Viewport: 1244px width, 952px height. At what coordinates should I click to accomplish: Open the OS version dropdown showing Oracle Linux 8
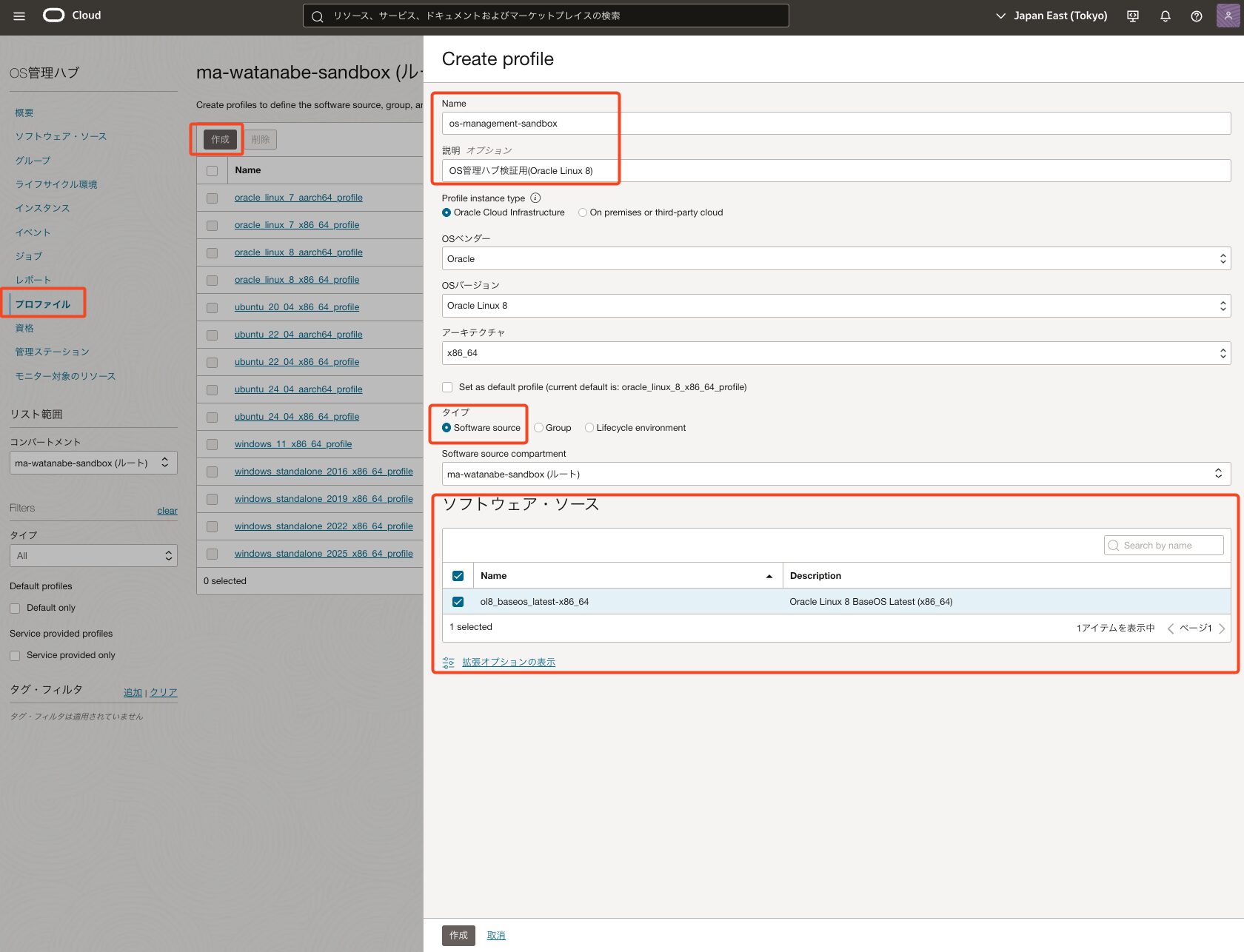click(x=835, y=306)
